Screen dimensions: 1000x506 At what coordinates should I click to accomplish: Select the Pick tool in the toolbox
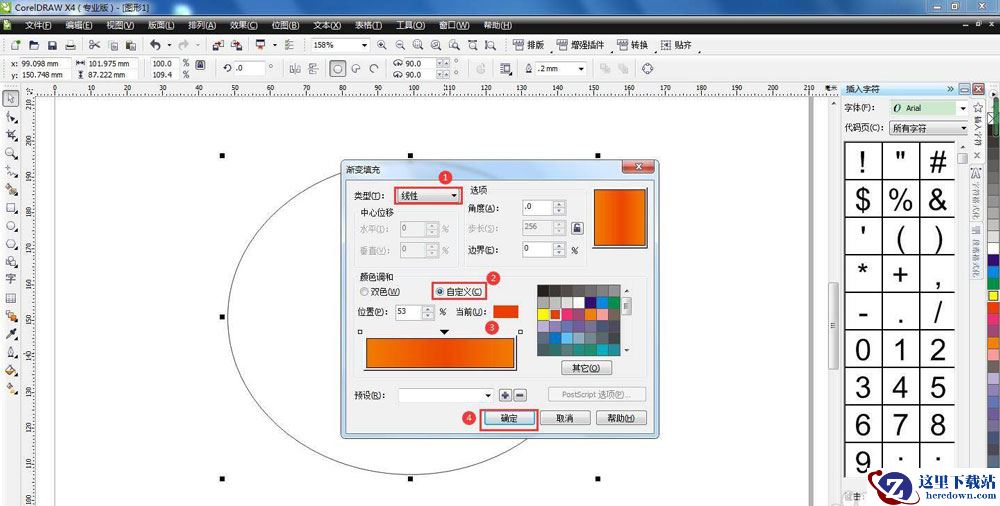11,99
